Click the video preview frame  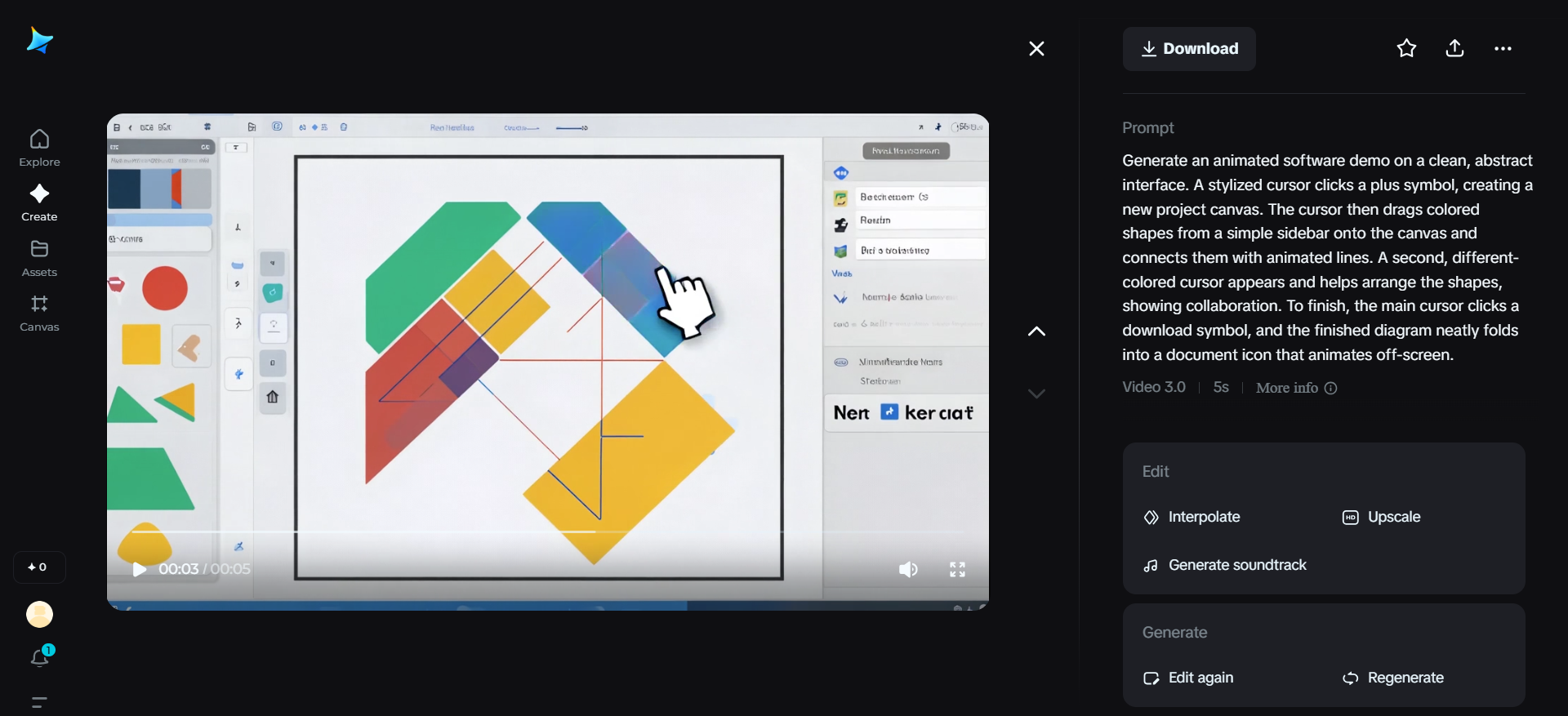548,362
